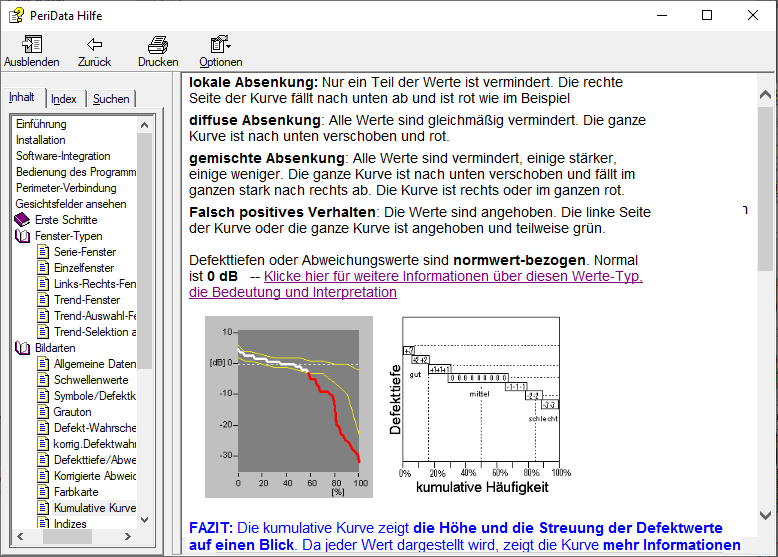The height and width of the screenshot is (557, 778).
Task: Open the Perimeter-Verbindung topic
Action: pos(66,188)
